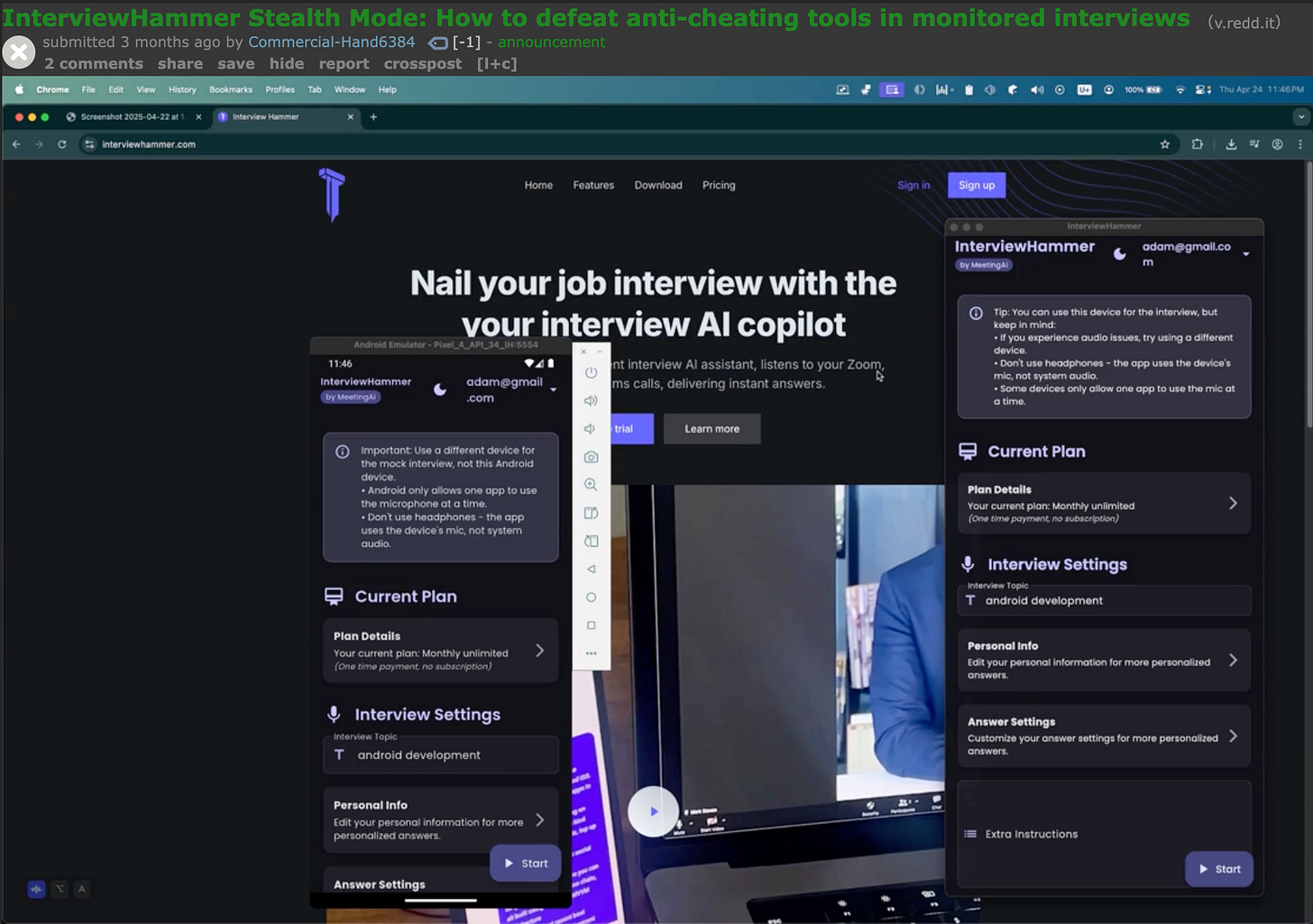Click Start in the desktop InterviewHammer window

[x=1219, y=869]
